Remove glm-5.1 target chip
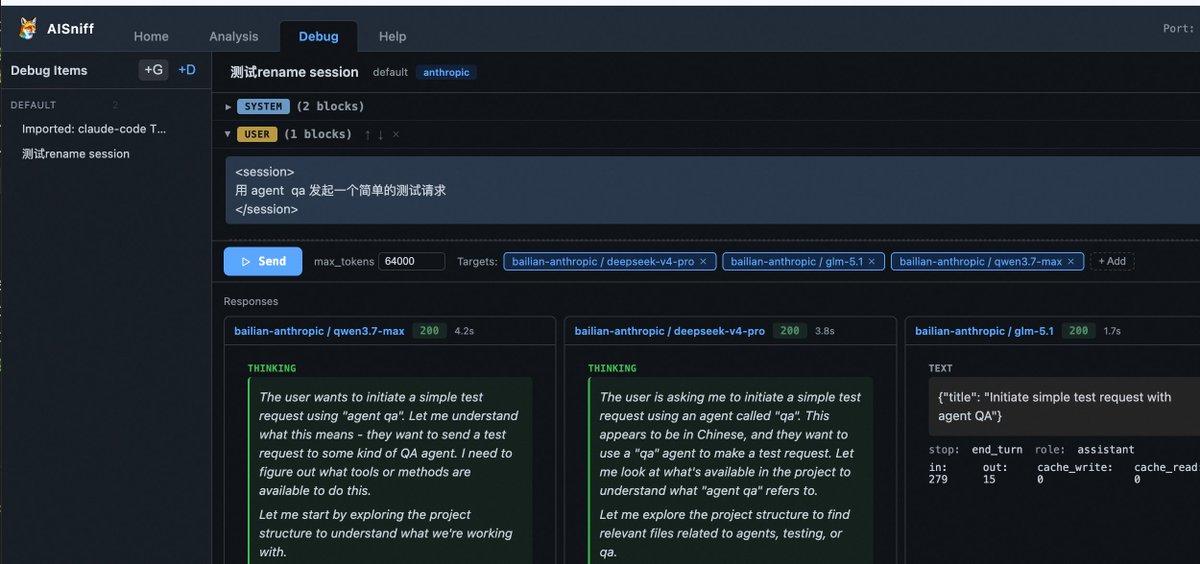Image resolution: width=1200 pixels, height=564 pixels. click(871, 261)
